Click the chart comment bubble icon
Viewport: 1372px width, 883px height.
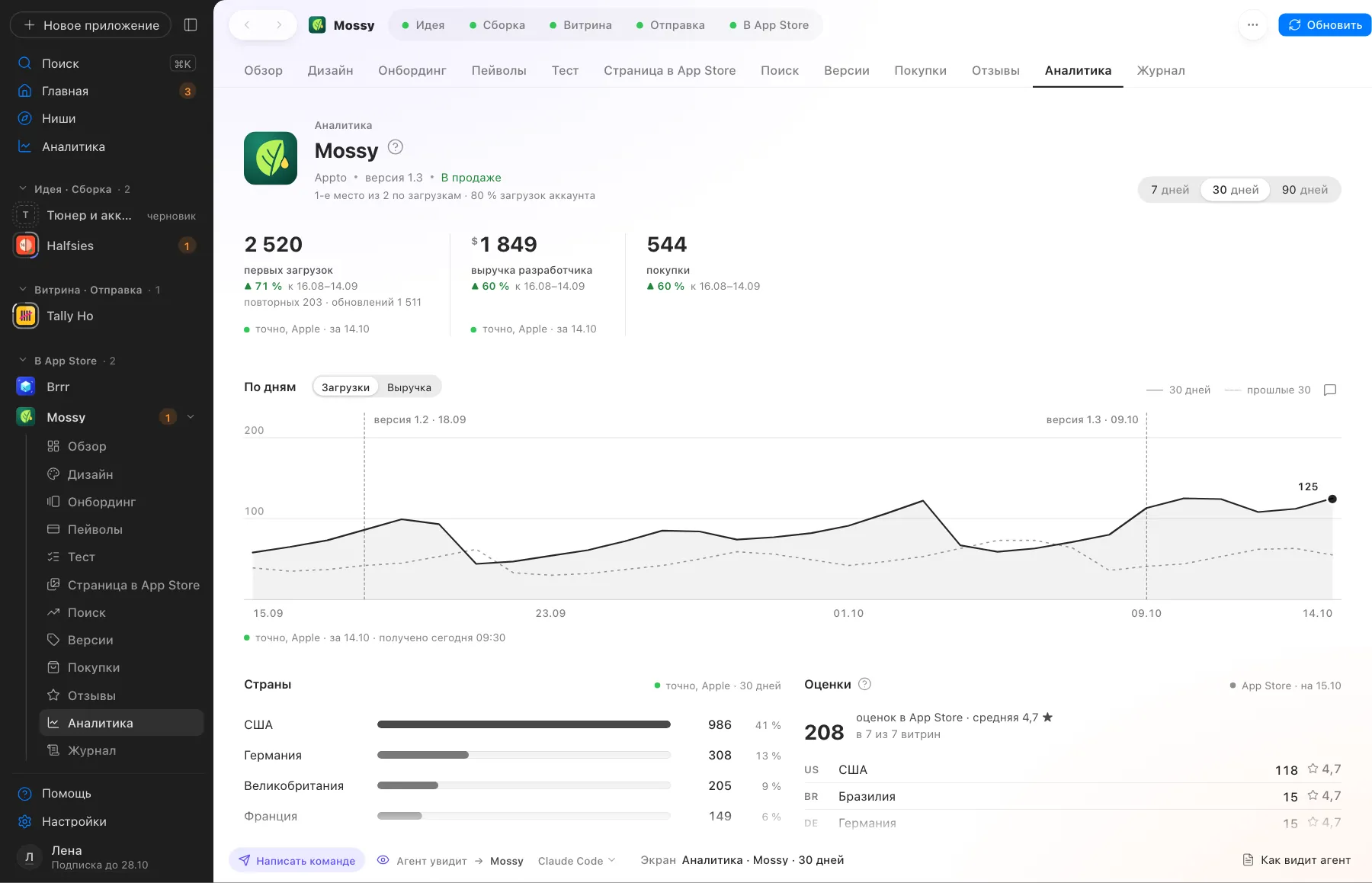[1330, 390]
